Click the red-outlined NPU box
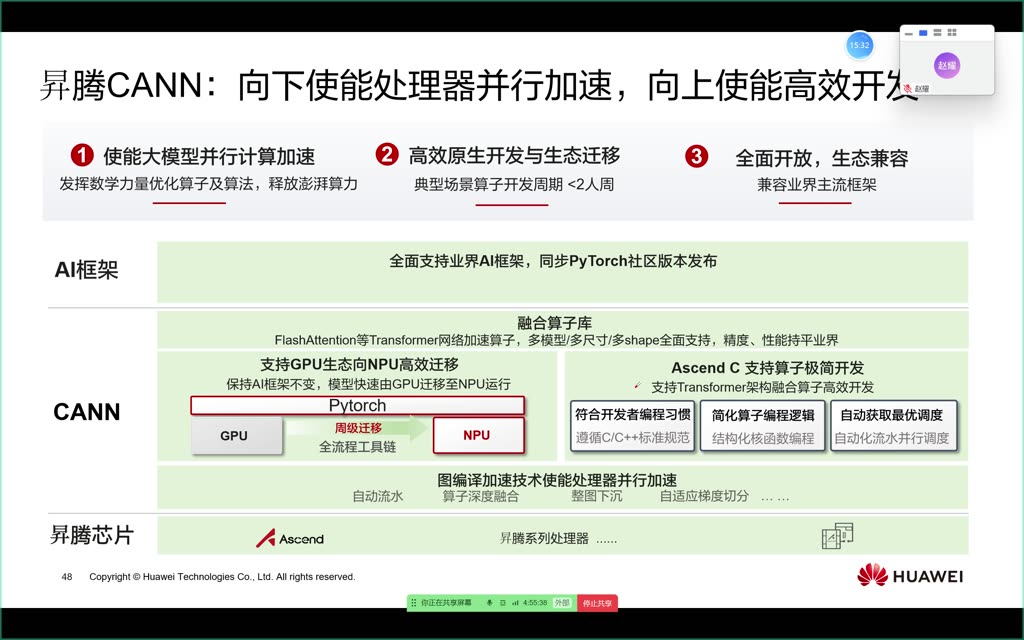 pos(479,435)
